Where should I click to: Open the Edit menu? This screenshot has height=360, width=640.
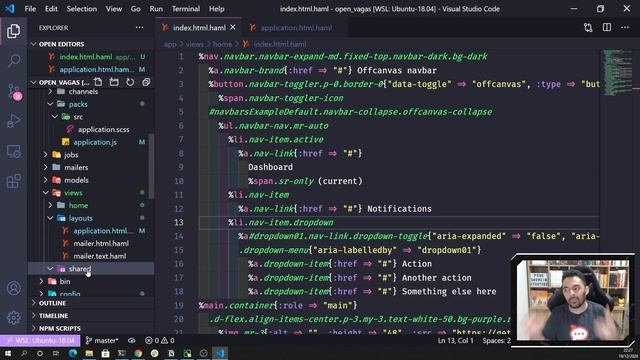[51, 9]
